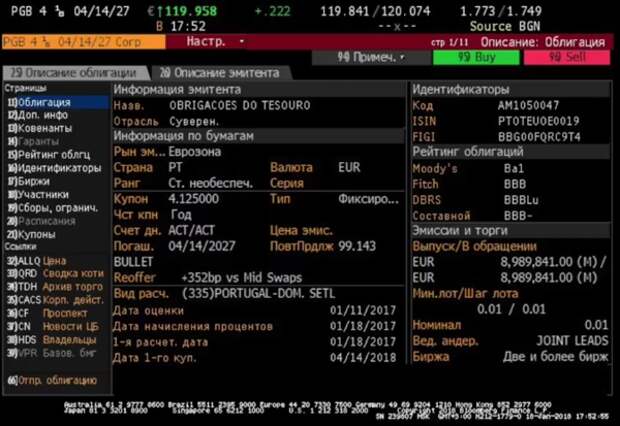
Task: Click maturity date 04/14/2027
Action: point(202,246)
